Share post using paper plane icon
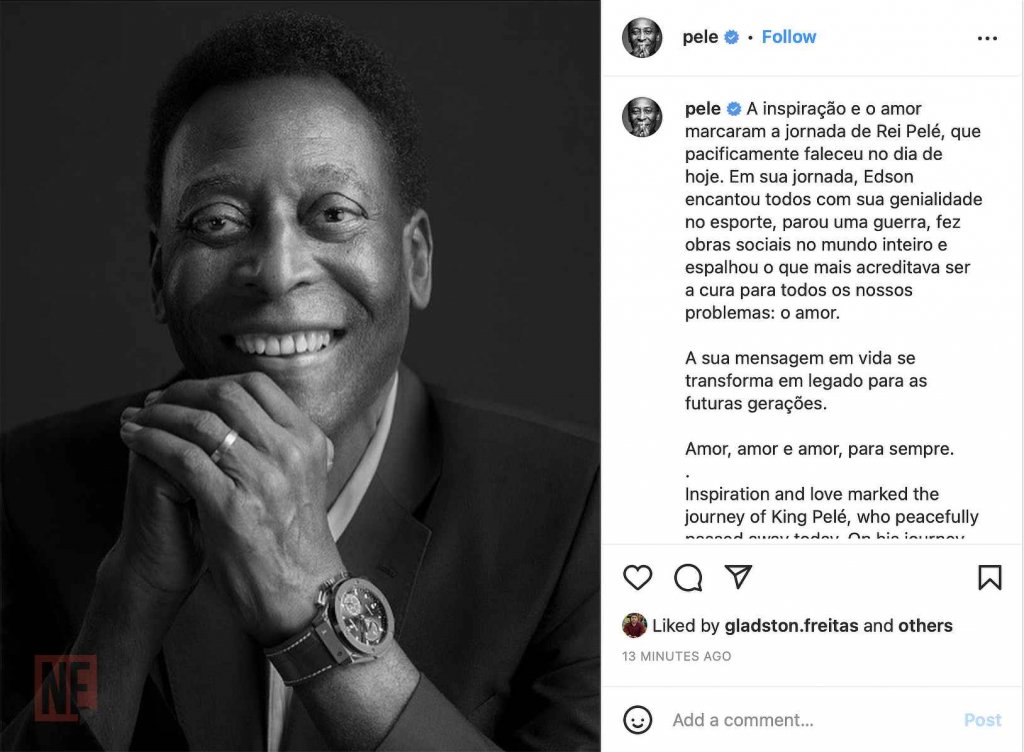The width and height of the screenshot is (1024, 752). click(x=739, y=577)
